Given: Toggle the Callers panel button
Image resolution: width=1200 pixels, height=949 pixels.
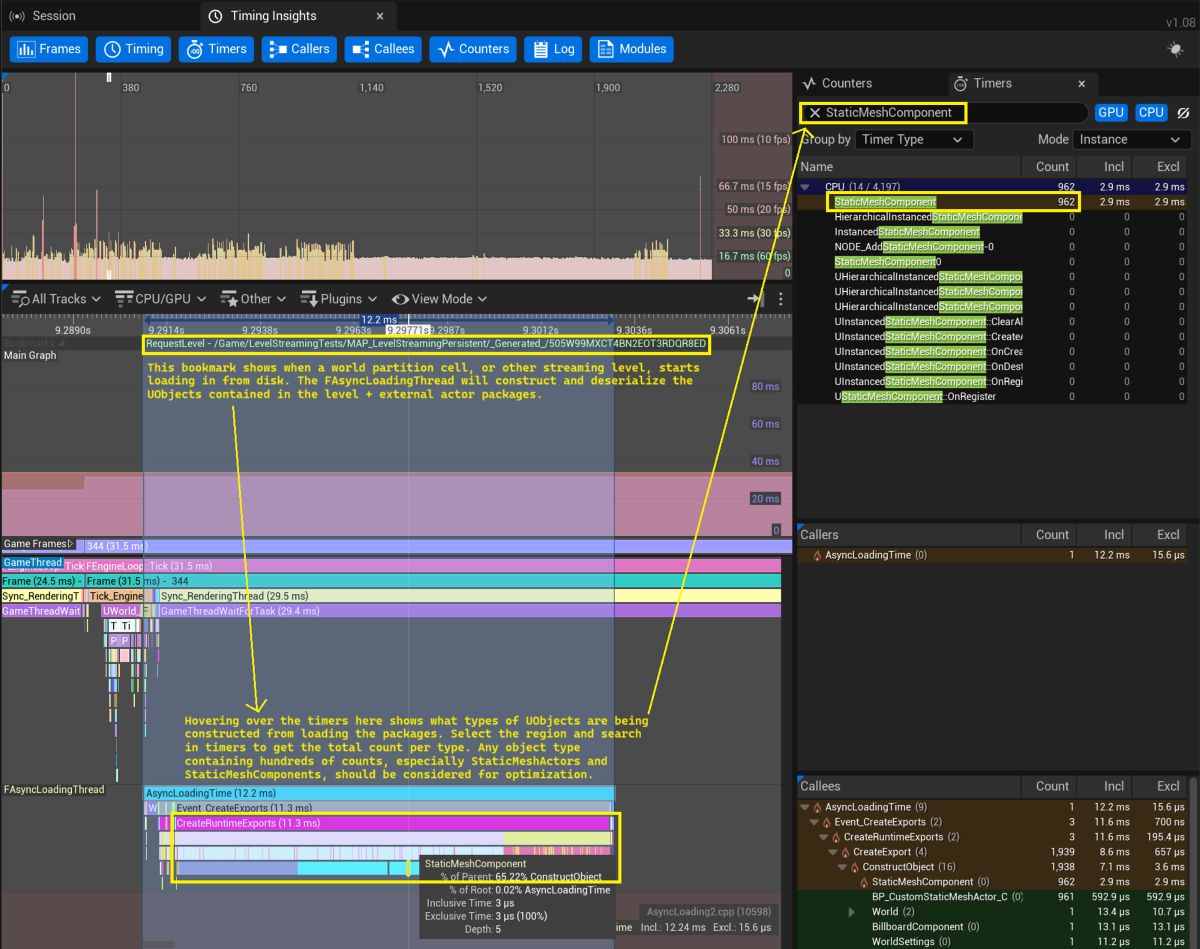Looking at the screenshot, I should point(299,49).
